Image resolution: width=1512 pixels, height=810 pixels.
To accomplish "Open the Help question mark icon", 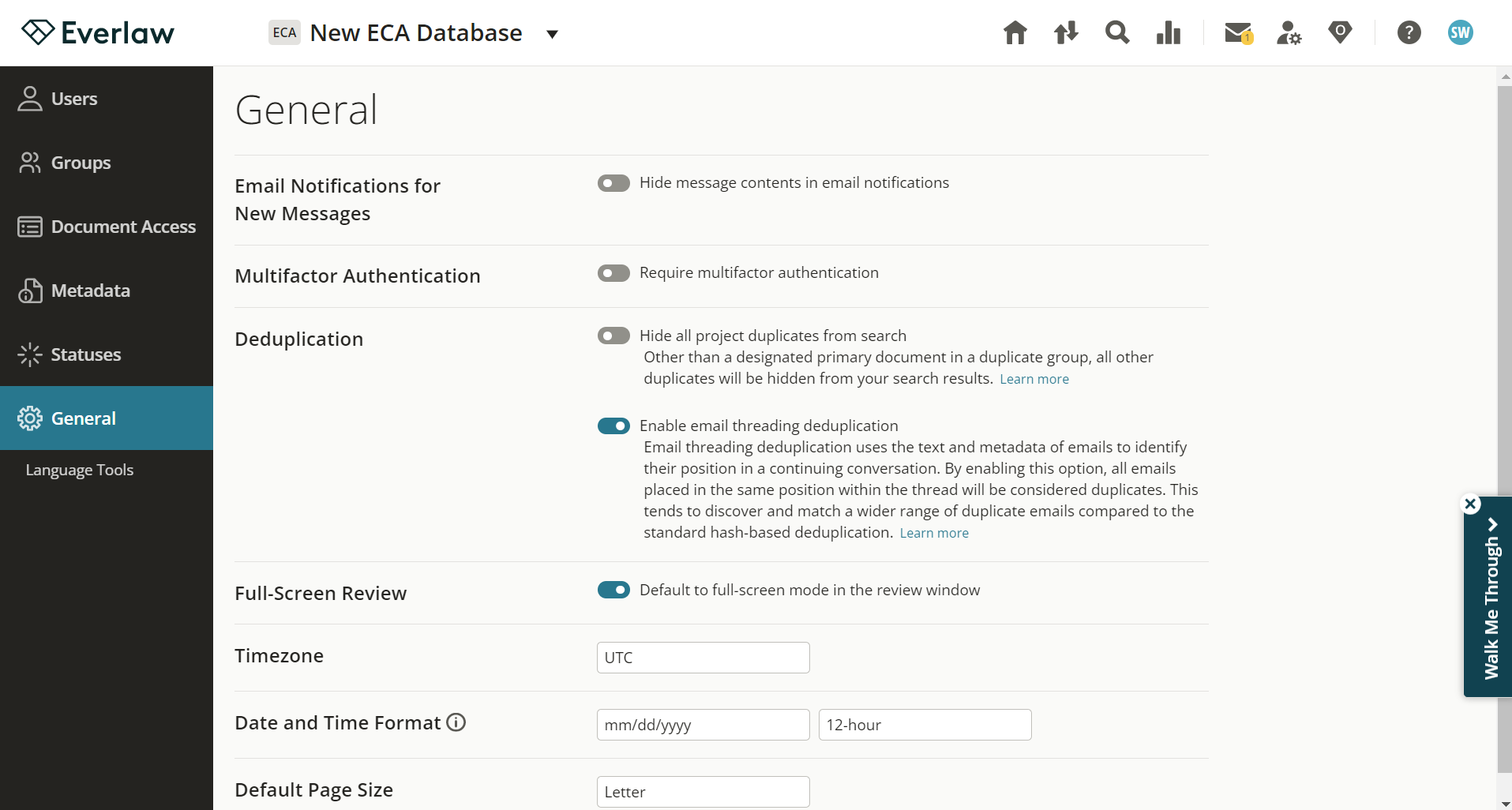I will 1409,32.
